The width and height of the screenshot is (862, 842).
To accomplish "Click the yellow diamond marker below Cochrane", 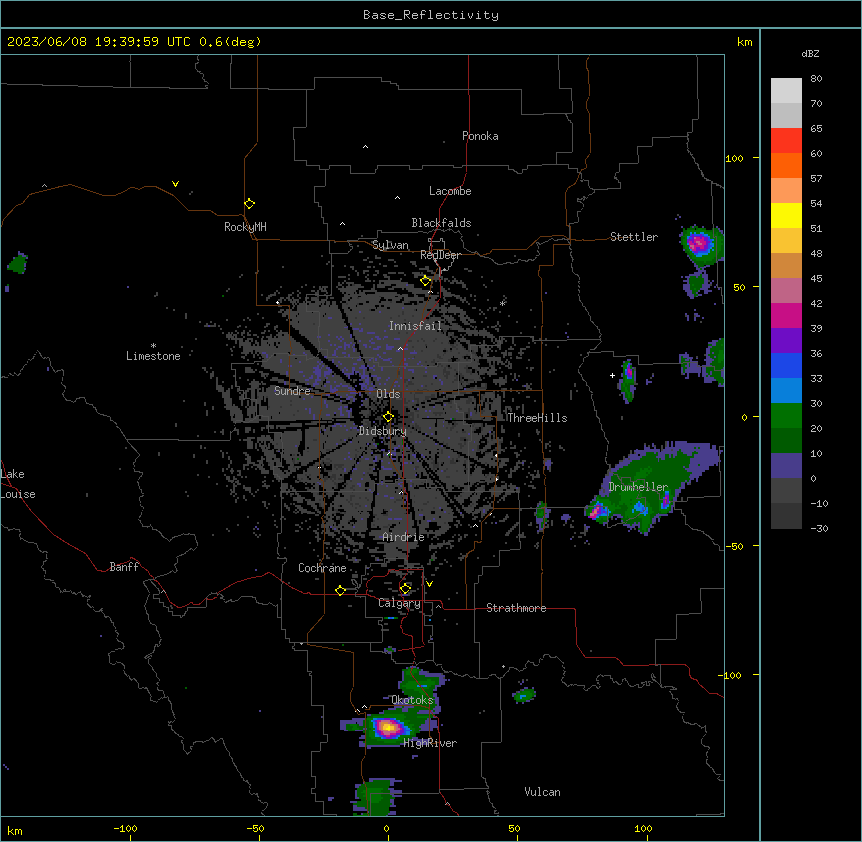I will (340, 591).
